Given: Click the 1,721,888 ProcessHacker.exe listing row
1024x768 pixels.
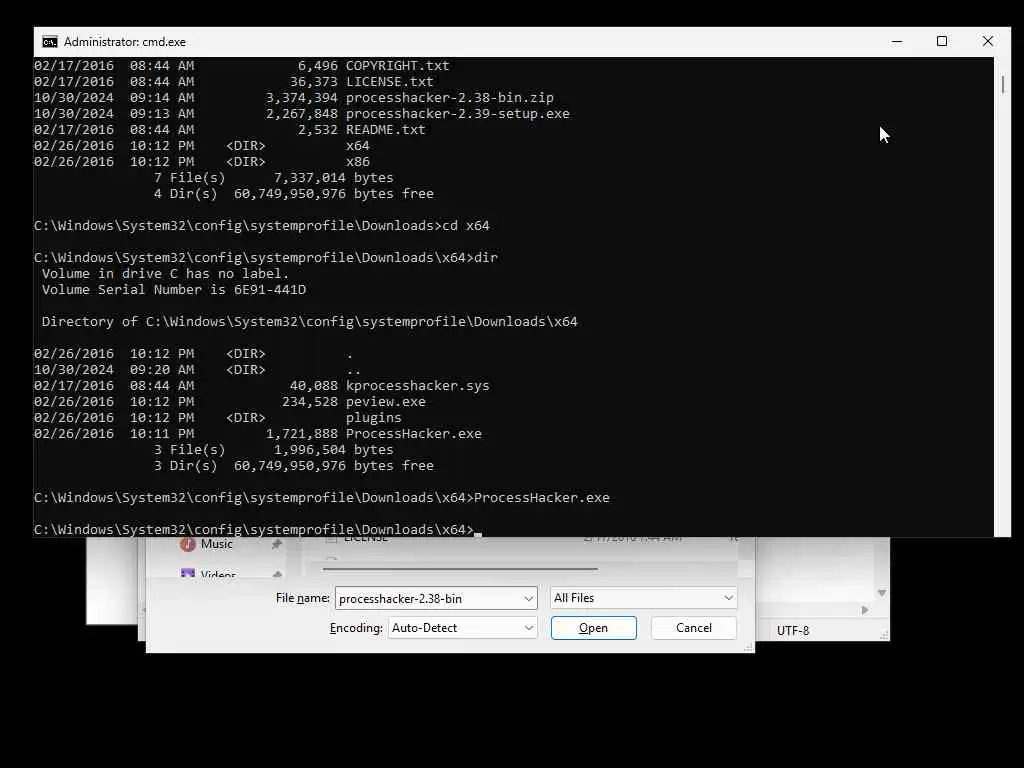Looking at the screenshot, I should [258, 434].
